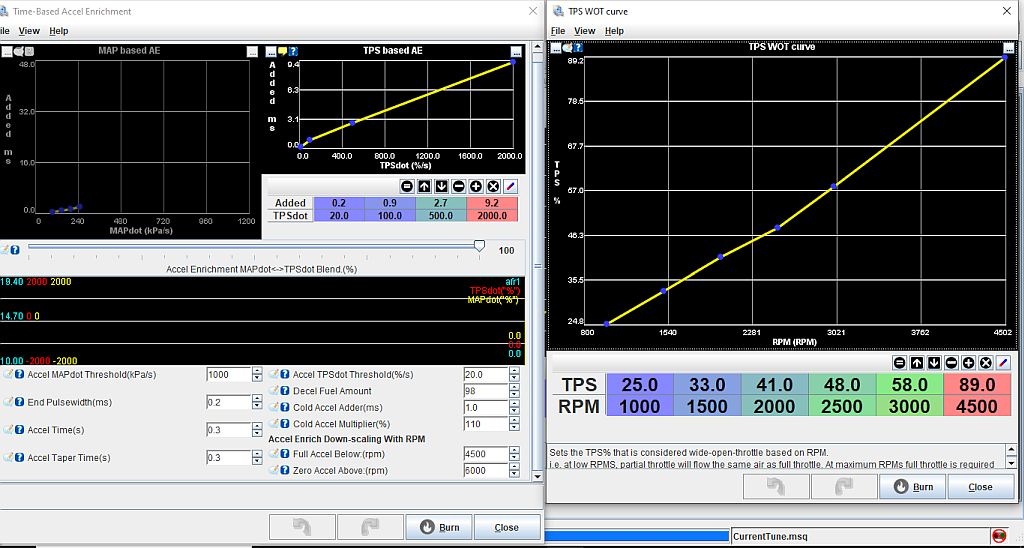Click the red status icon beside CurrentTune.msq
The image size is (1024, 548).
coord(997,536)
